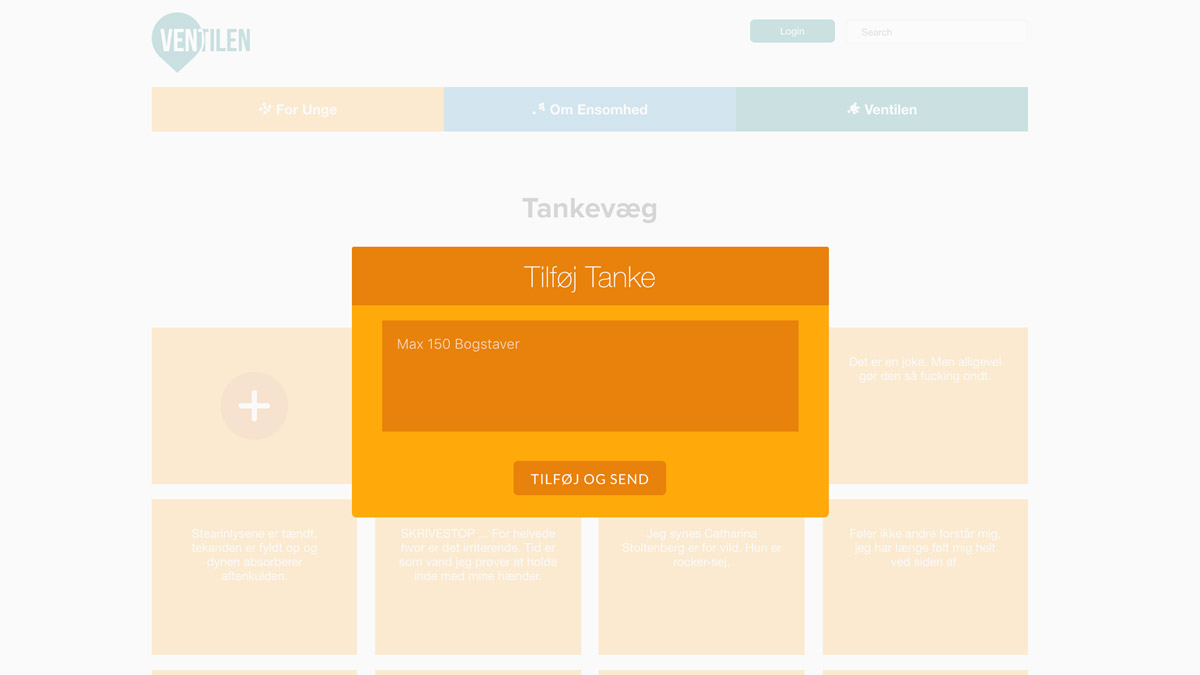Open the For Unge tab
The height and width of the screenshot is (675, 1200).
point(298,110)
